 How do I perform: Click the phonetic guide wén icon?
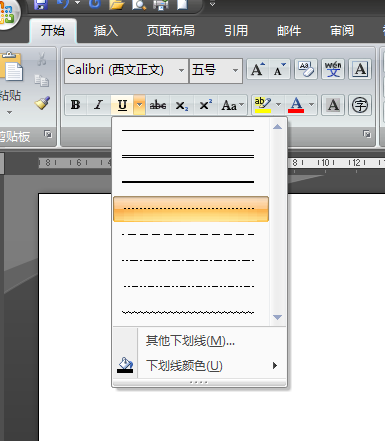pyautogui.click(x=333, y=69)
